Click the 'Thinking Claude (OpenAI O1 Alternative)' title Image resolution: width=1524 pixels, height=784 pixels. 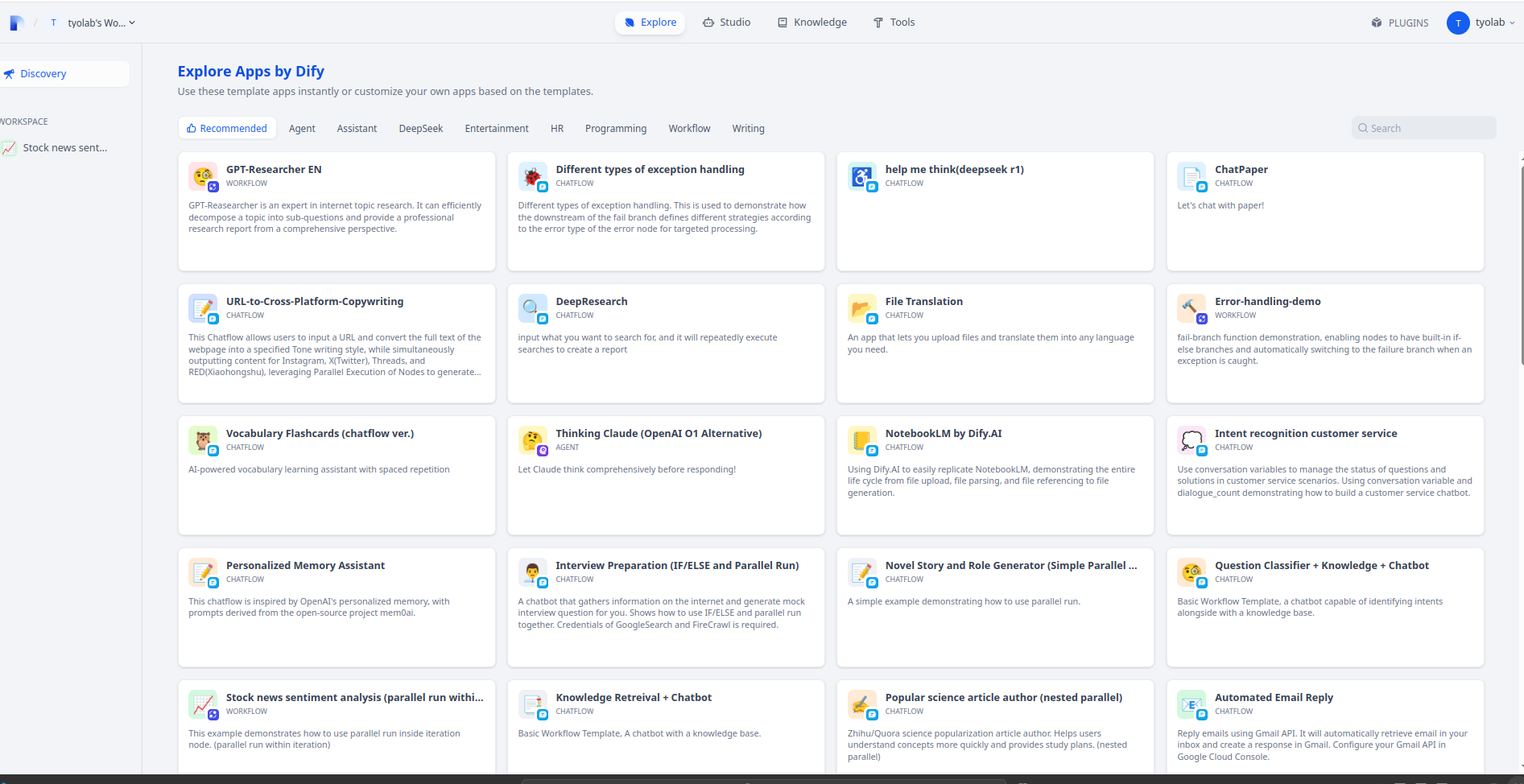(x=659, y=433)
